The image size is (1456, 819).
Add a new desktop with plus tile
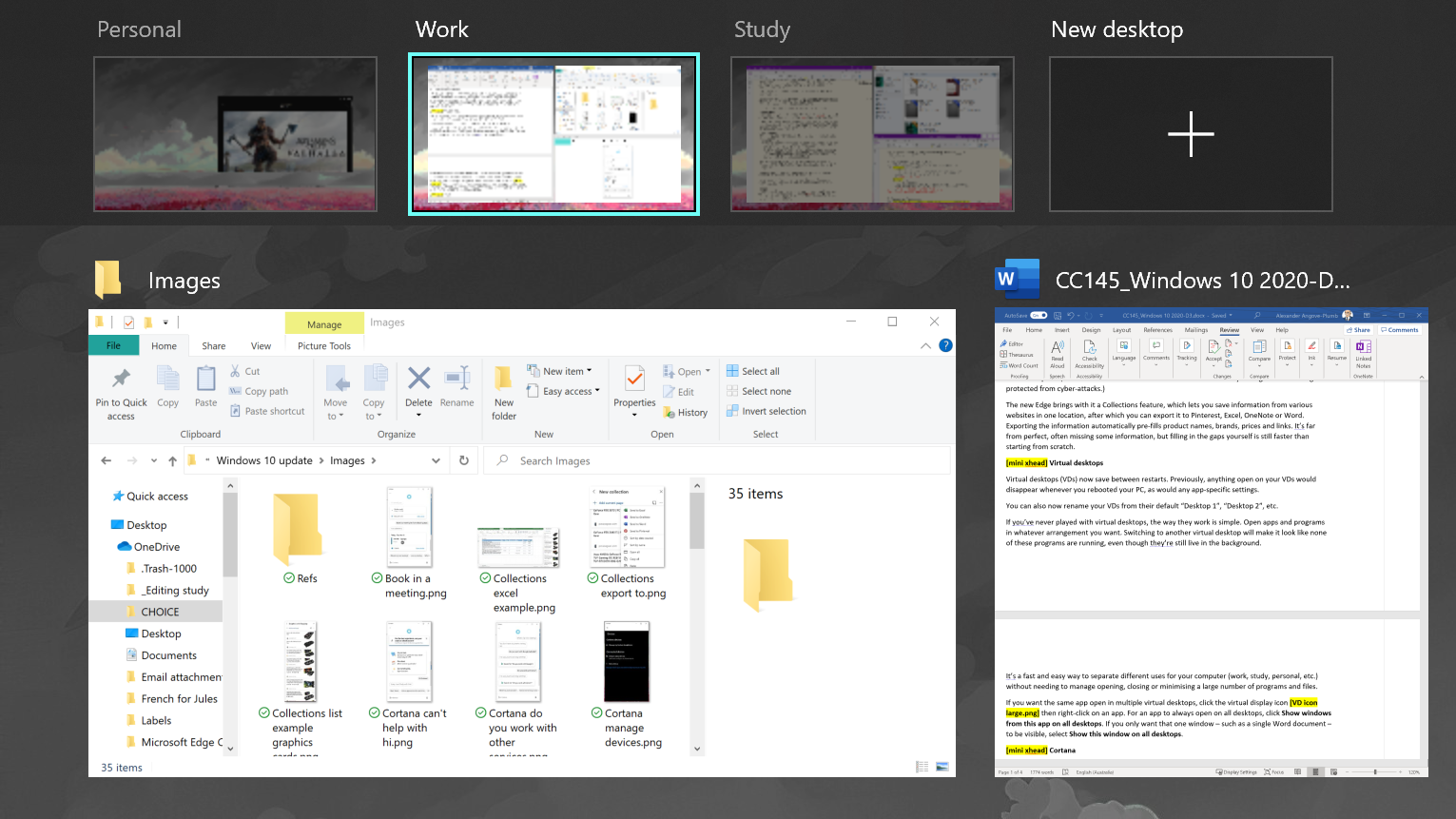click(1191, 134)
